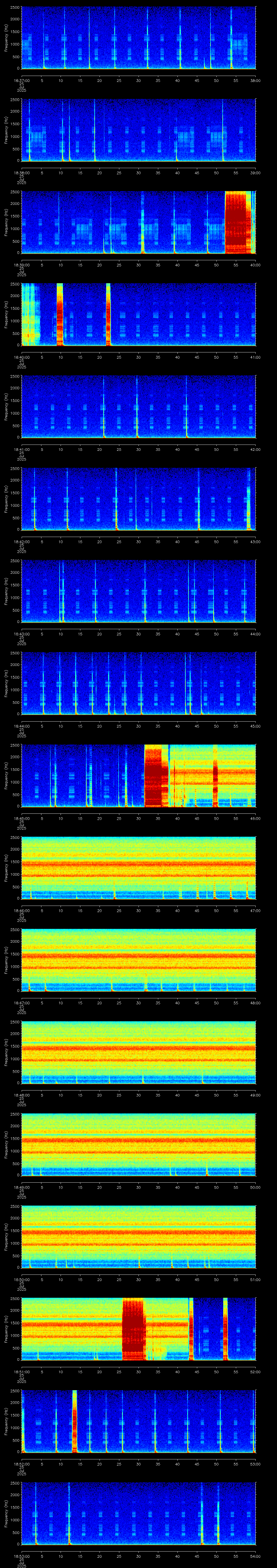Select the spectrogram panel starting at 18:39:00
The height and width of the screenshot is (1568, 277).
coord(138,222)
